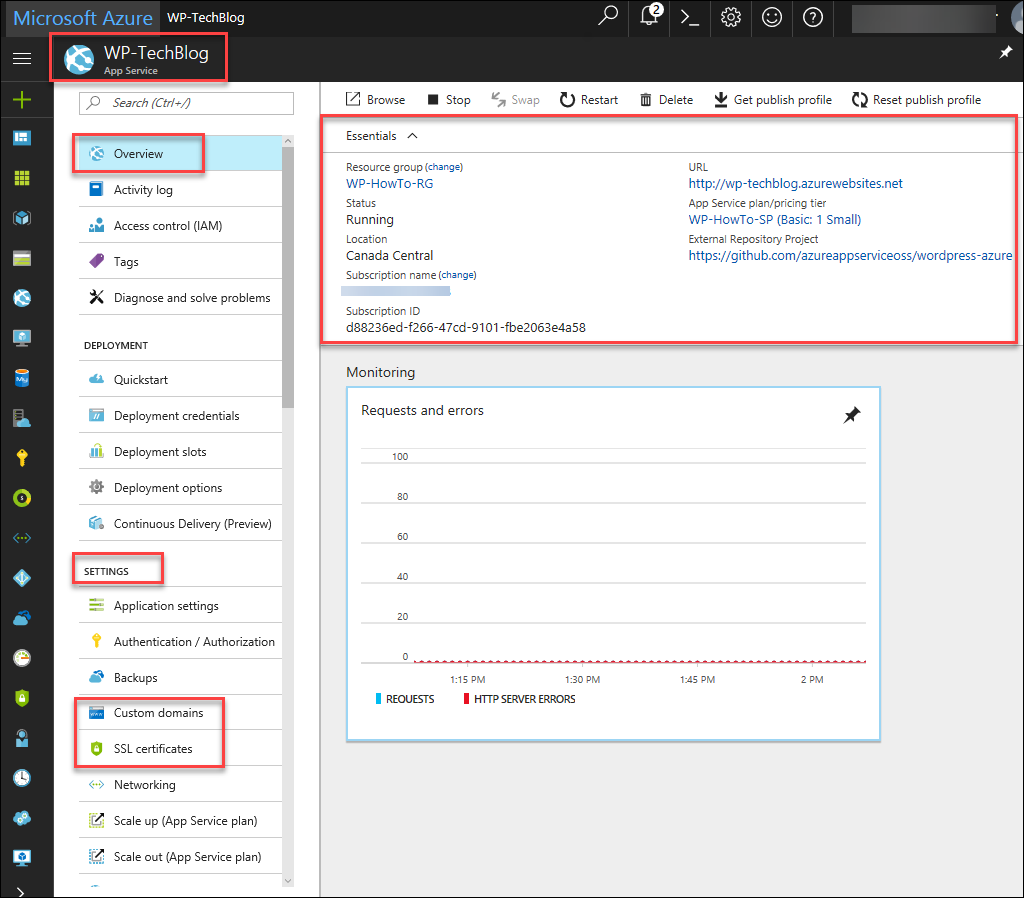The height and width of the screenshot is (898, 1024).
Task: Click Get publish profile
Action: 773,99
